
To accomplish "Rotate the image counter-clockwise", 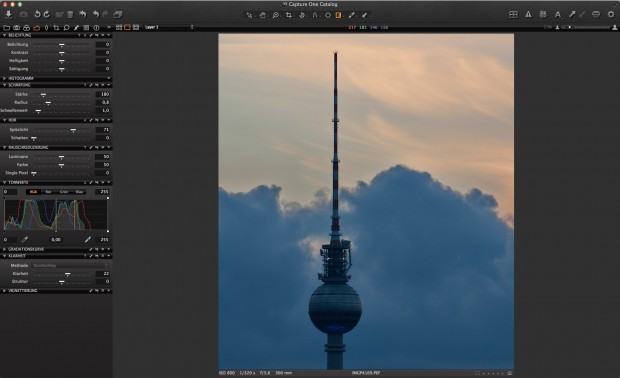I will (x=37, y=15).
